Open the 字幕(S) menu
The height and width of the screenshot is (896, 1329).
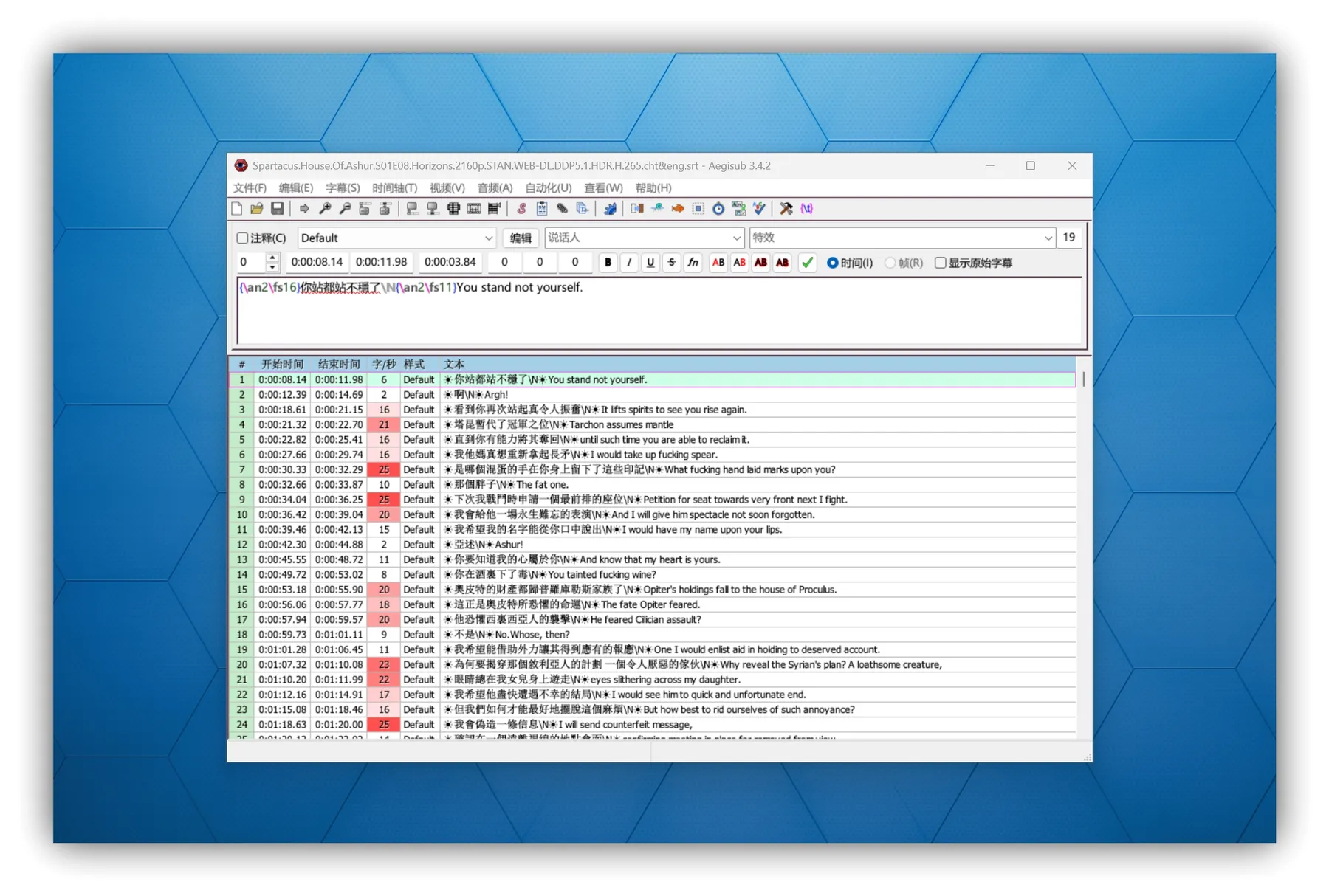(343, 187)
